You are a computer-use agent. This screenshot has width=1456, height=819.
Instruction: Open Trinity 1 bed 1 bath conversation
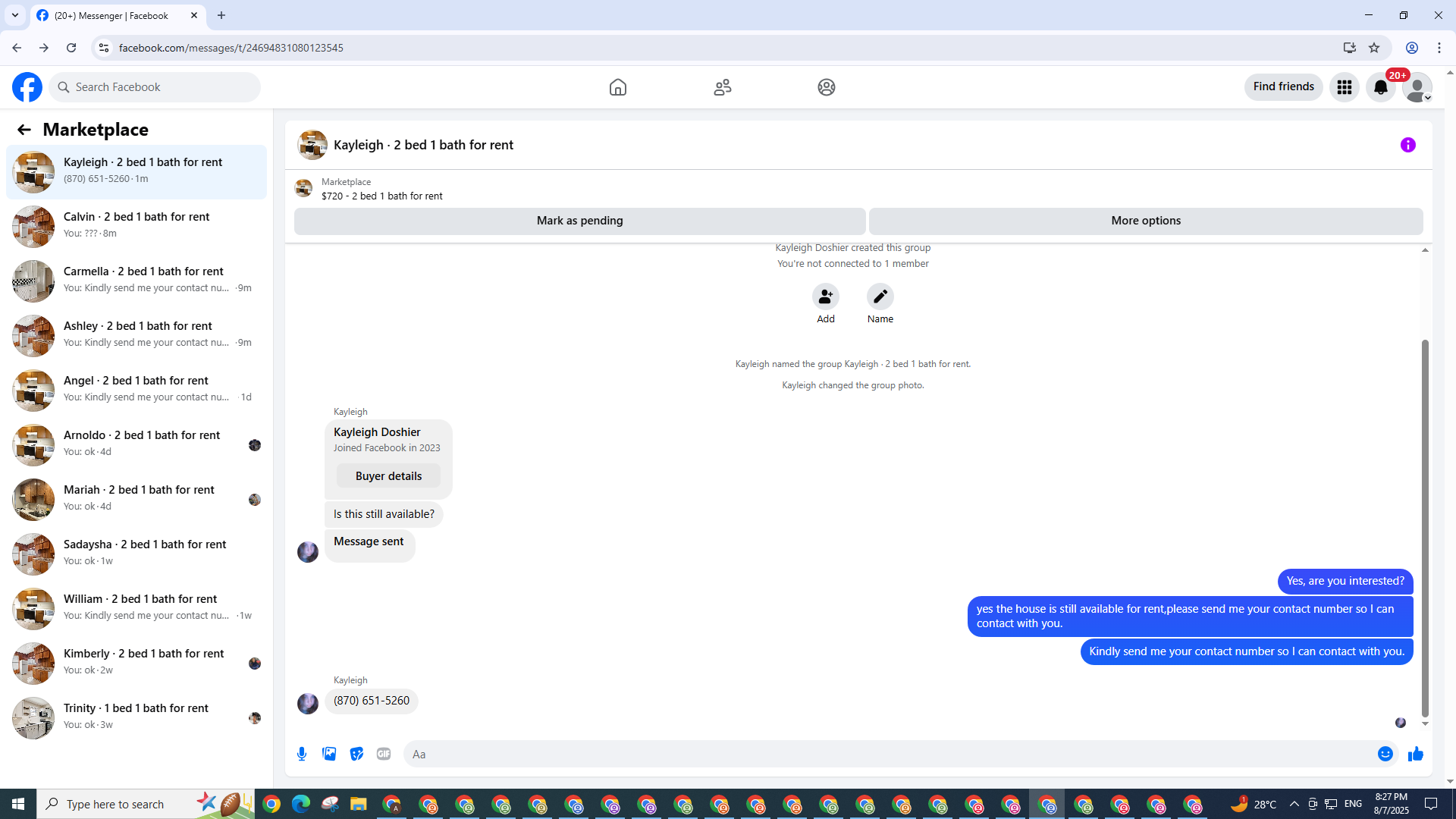tap(136, 718)
